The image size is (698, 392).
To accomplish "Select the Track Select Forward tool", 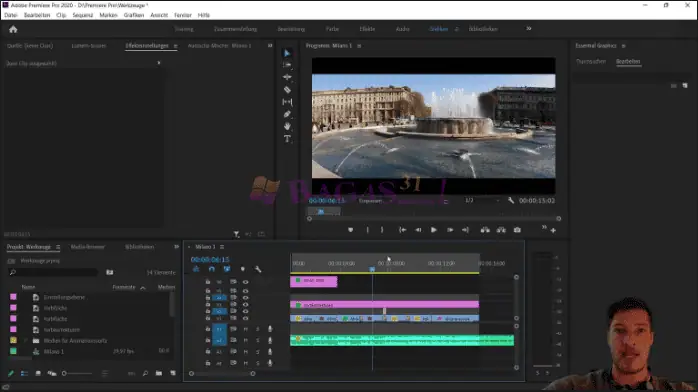I will pos(287,65).
